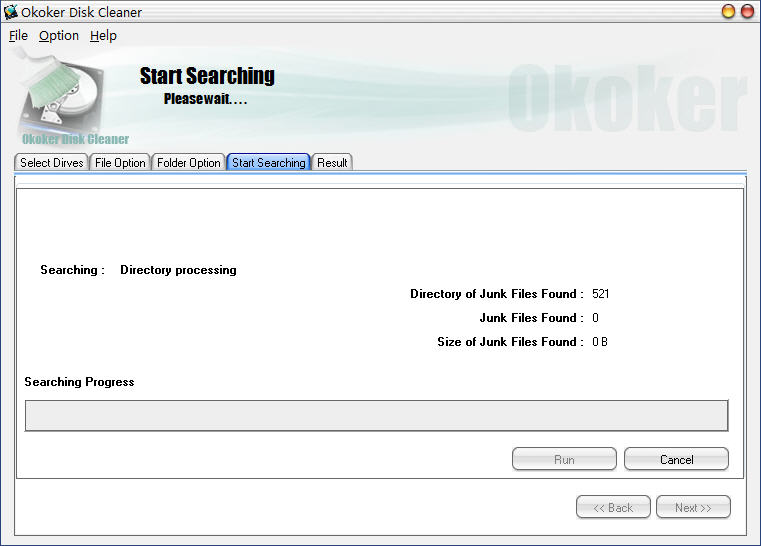The width and height of the screenshot is (761, 546).
Task: Click the Okoker app icon in title bar
Action: point(11,12)
